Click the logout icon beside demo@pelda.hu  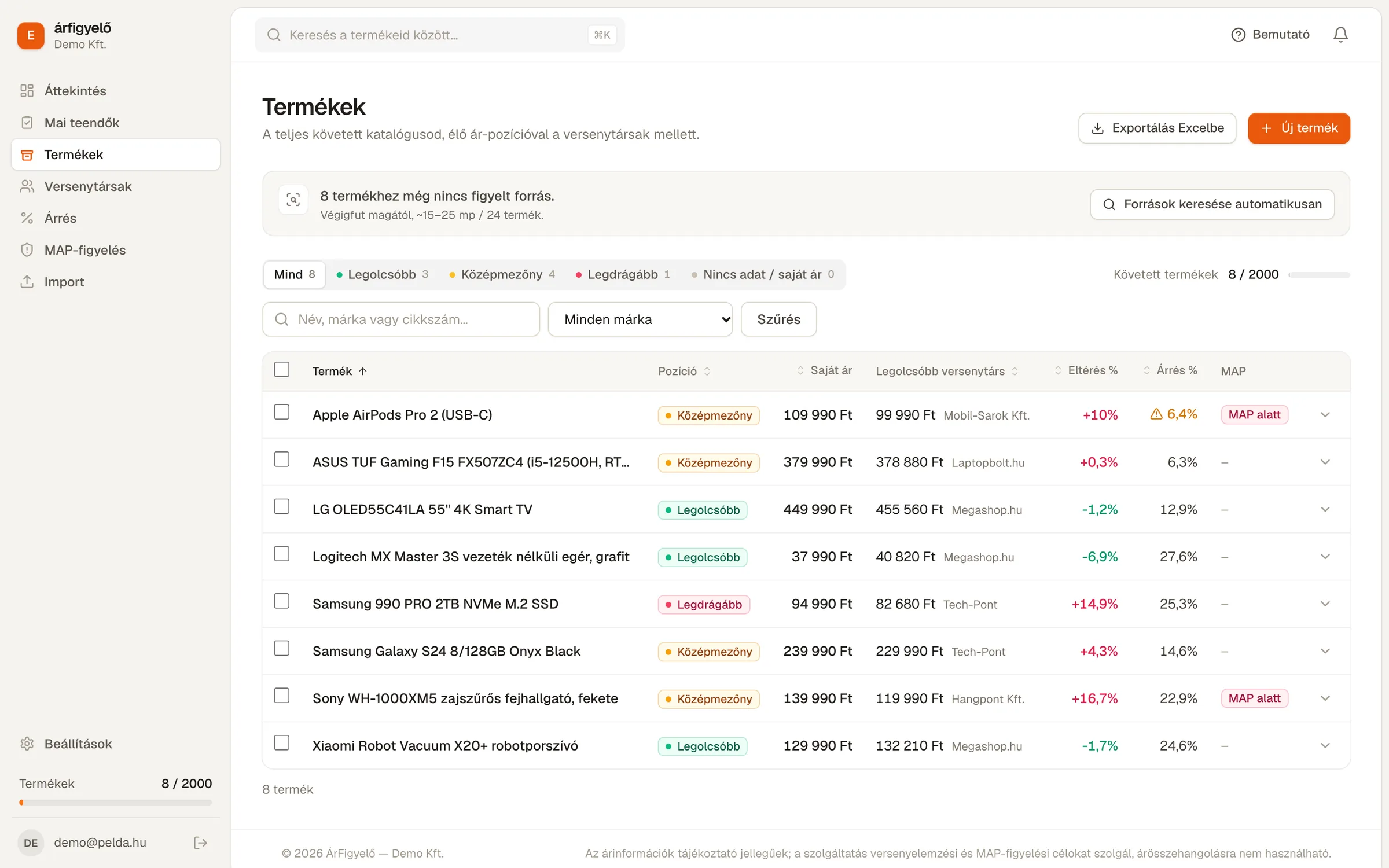click(x=200, y=843)
